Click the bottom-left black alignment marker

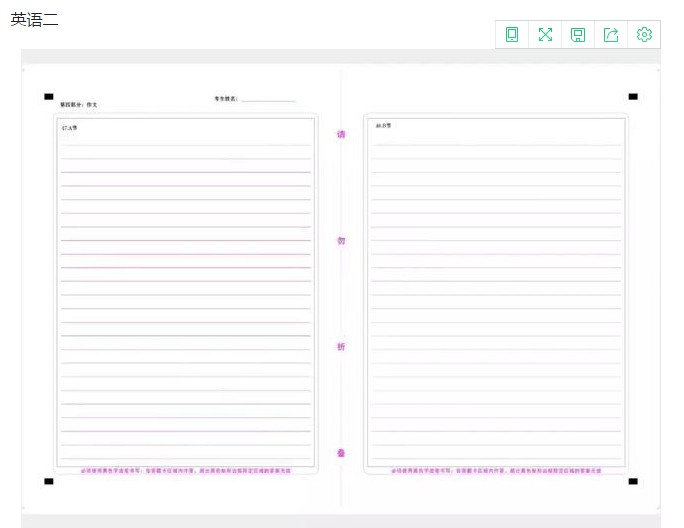(49, 481)
